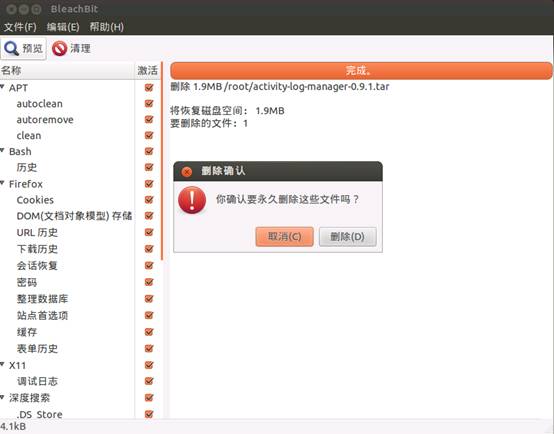Toggle the Firefox Cookies checkbox
Viewport: 554px width, 434px height.
pyautogui.click(x=149, y=200)
